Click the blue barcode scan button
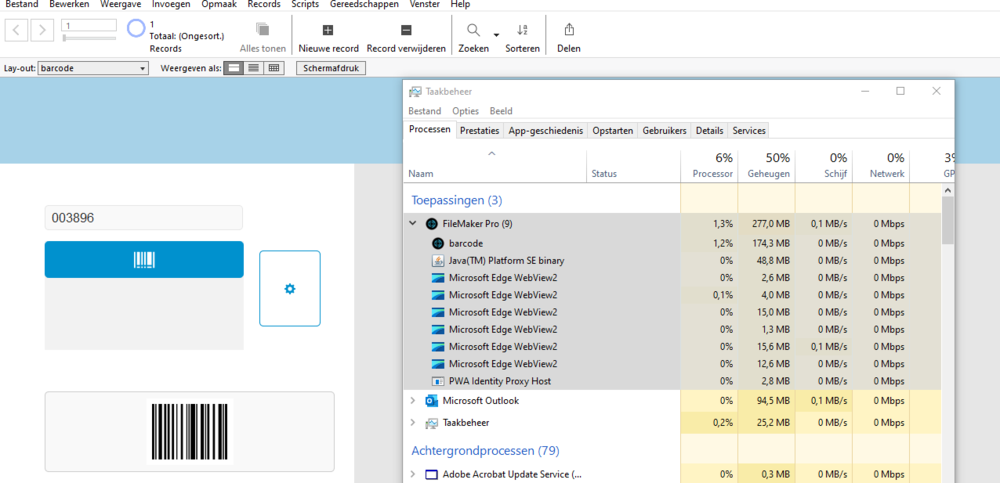Screen dimensions: 1000x483 tap(144, 260)
